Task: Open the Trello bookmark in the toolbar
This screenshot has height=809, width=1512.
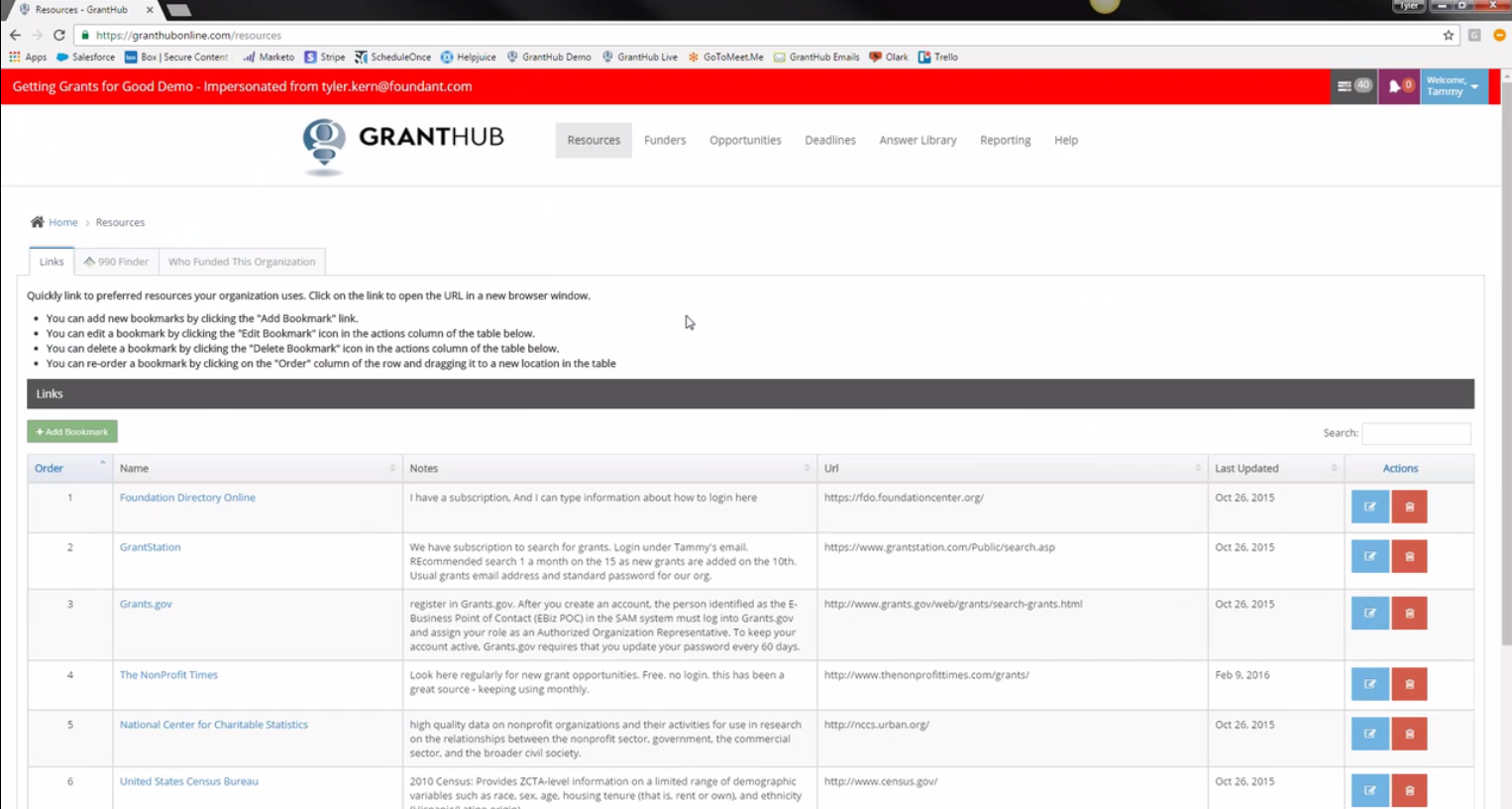Action: tap(937, 58)
